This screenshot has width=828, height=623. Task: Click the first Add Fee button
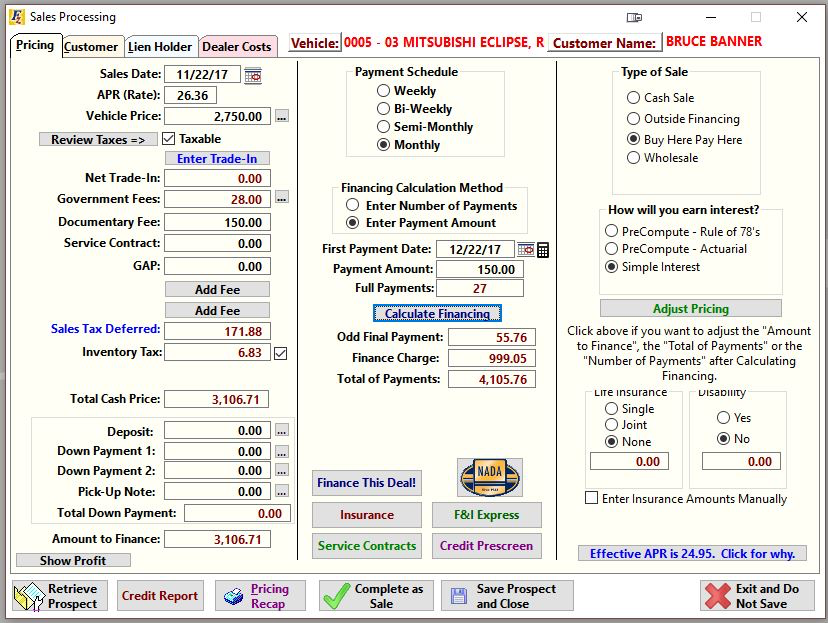(x=217, y=290)
